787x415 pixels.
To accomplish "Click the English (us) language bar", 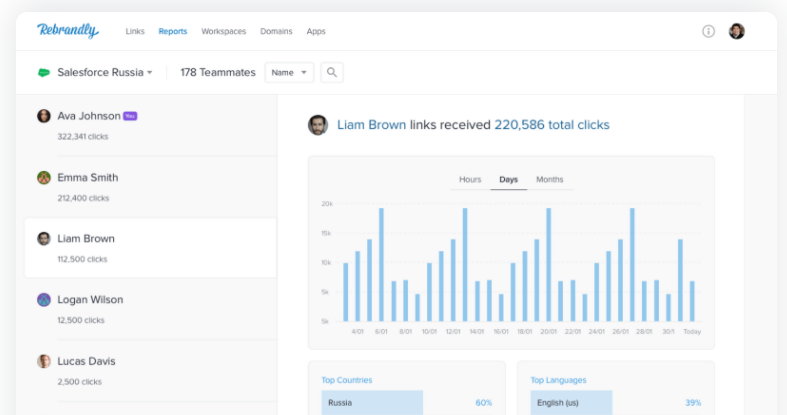I will 571,402.
